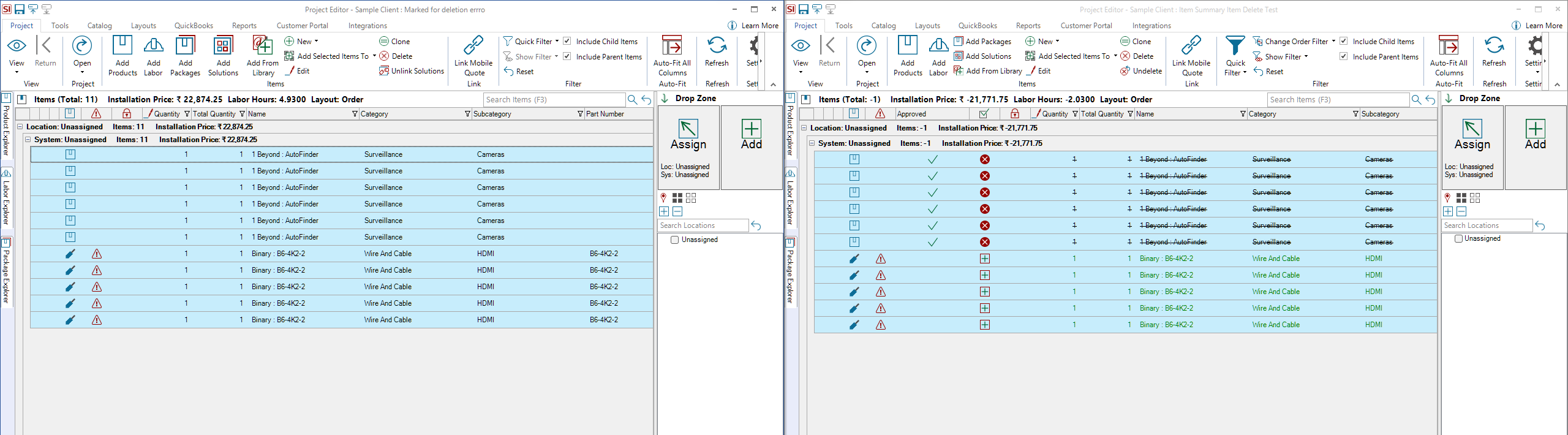Open Reports tab in right window
The image size is (1568, 435).
point(1028,26)
